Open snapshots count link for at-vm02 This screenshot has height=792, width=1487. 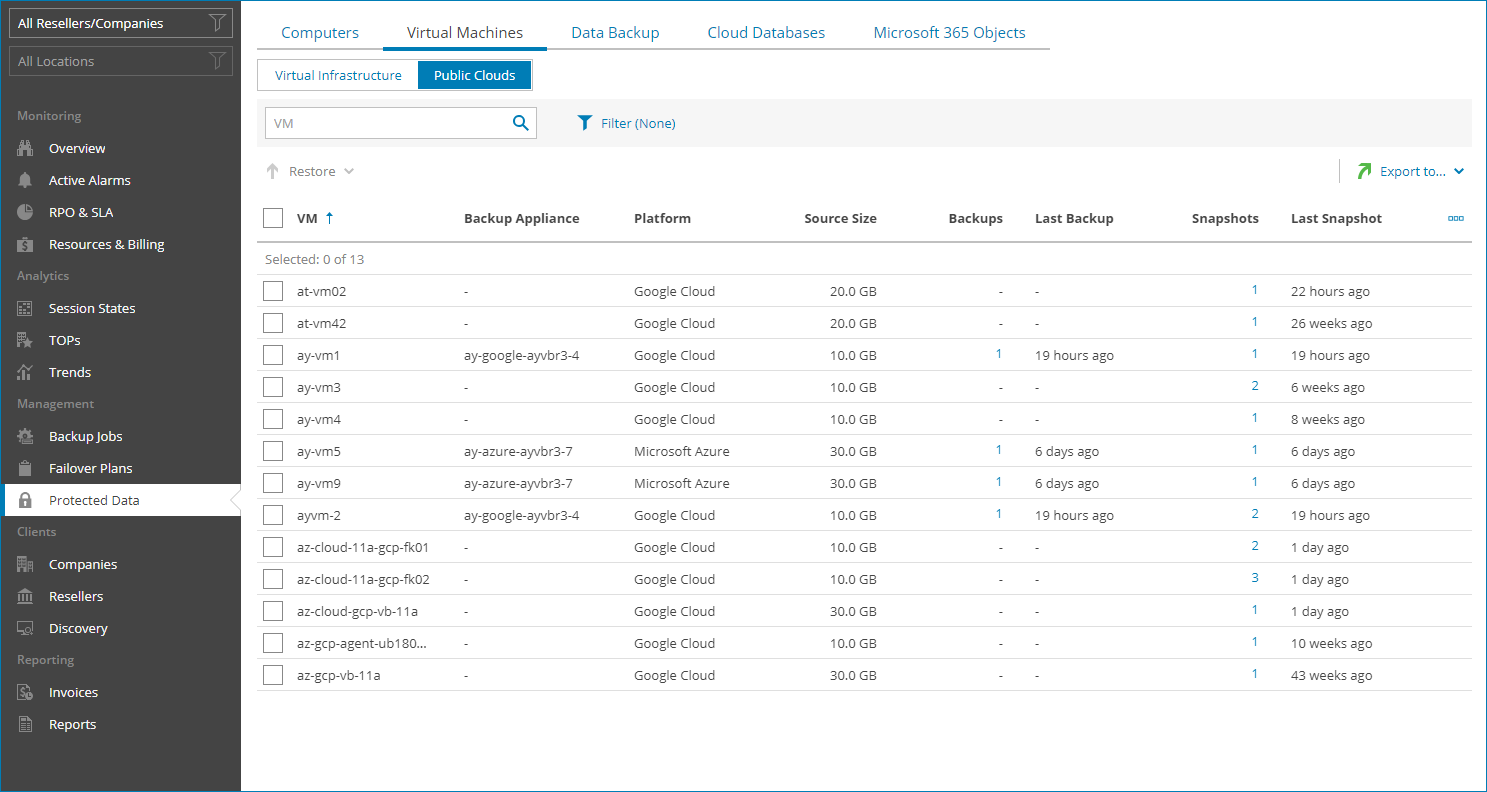(x=1255, y=290)
